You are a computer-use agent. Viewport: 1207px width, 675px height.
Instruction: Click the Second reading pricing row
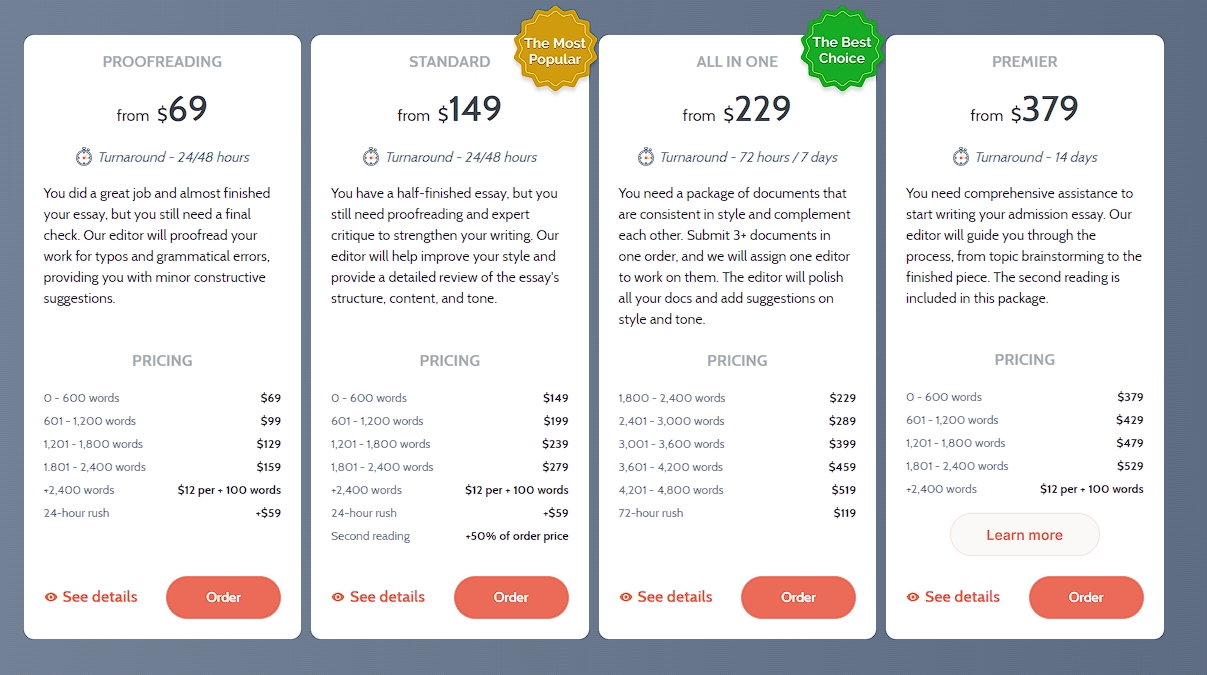point(450,536)
